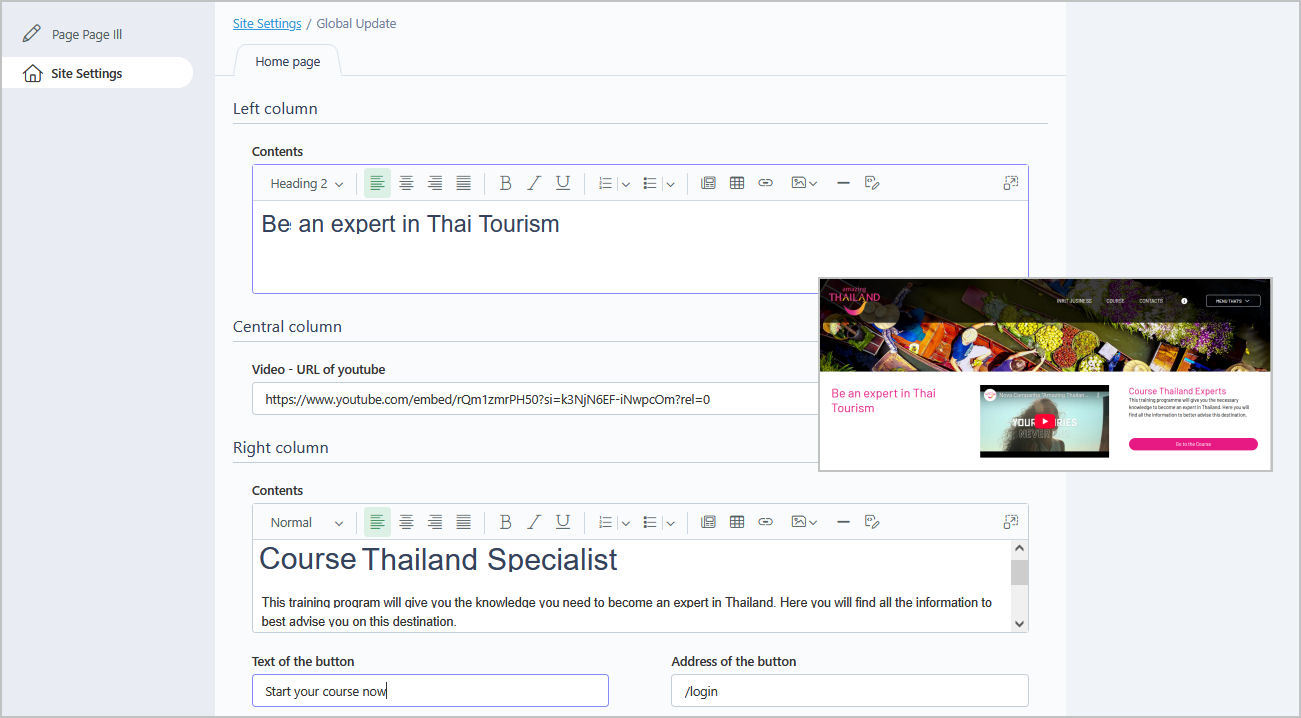Open the Site Settings breadcrumb link
1301x718 pixels.
(266, 23)
